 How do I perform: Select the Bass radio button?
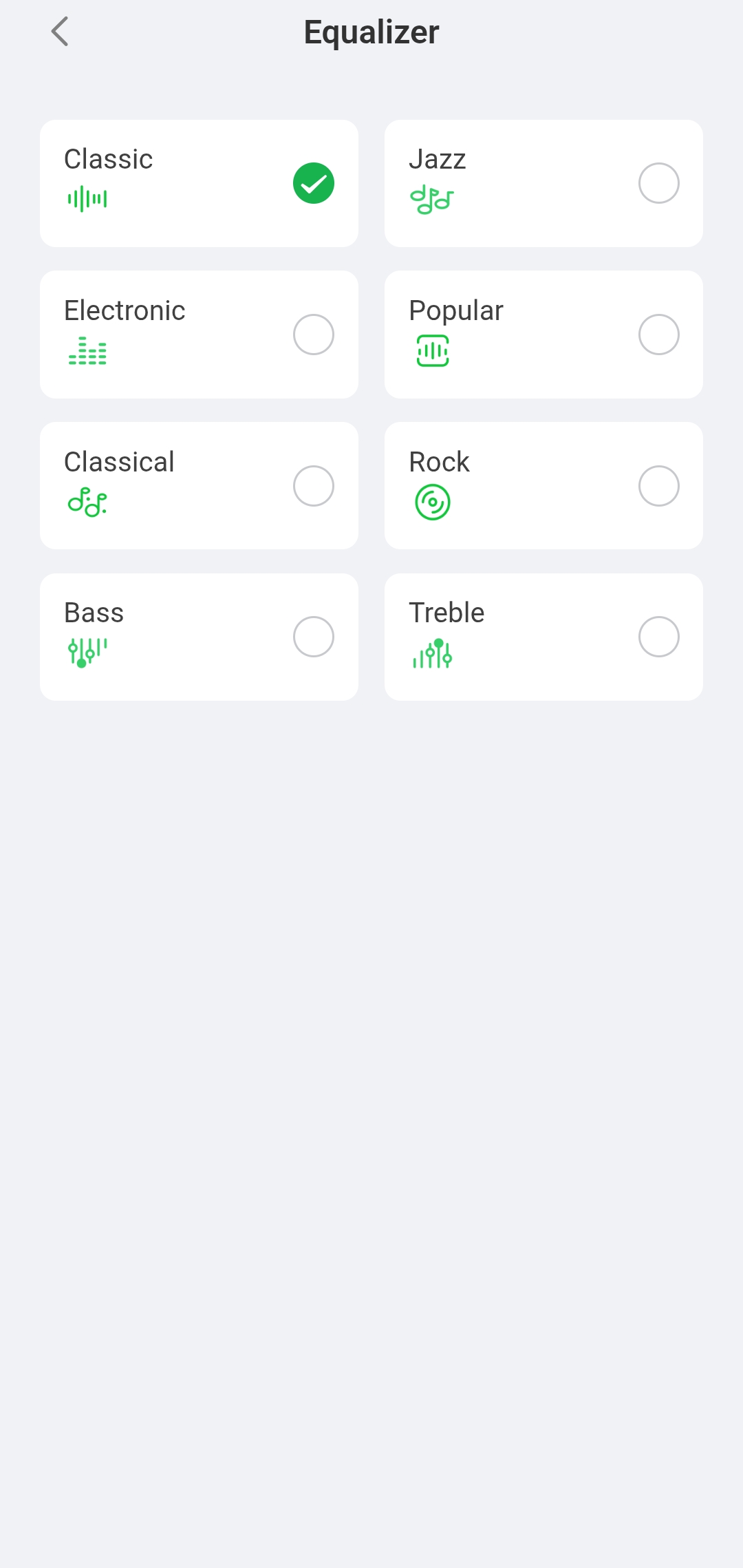[314, 637]
